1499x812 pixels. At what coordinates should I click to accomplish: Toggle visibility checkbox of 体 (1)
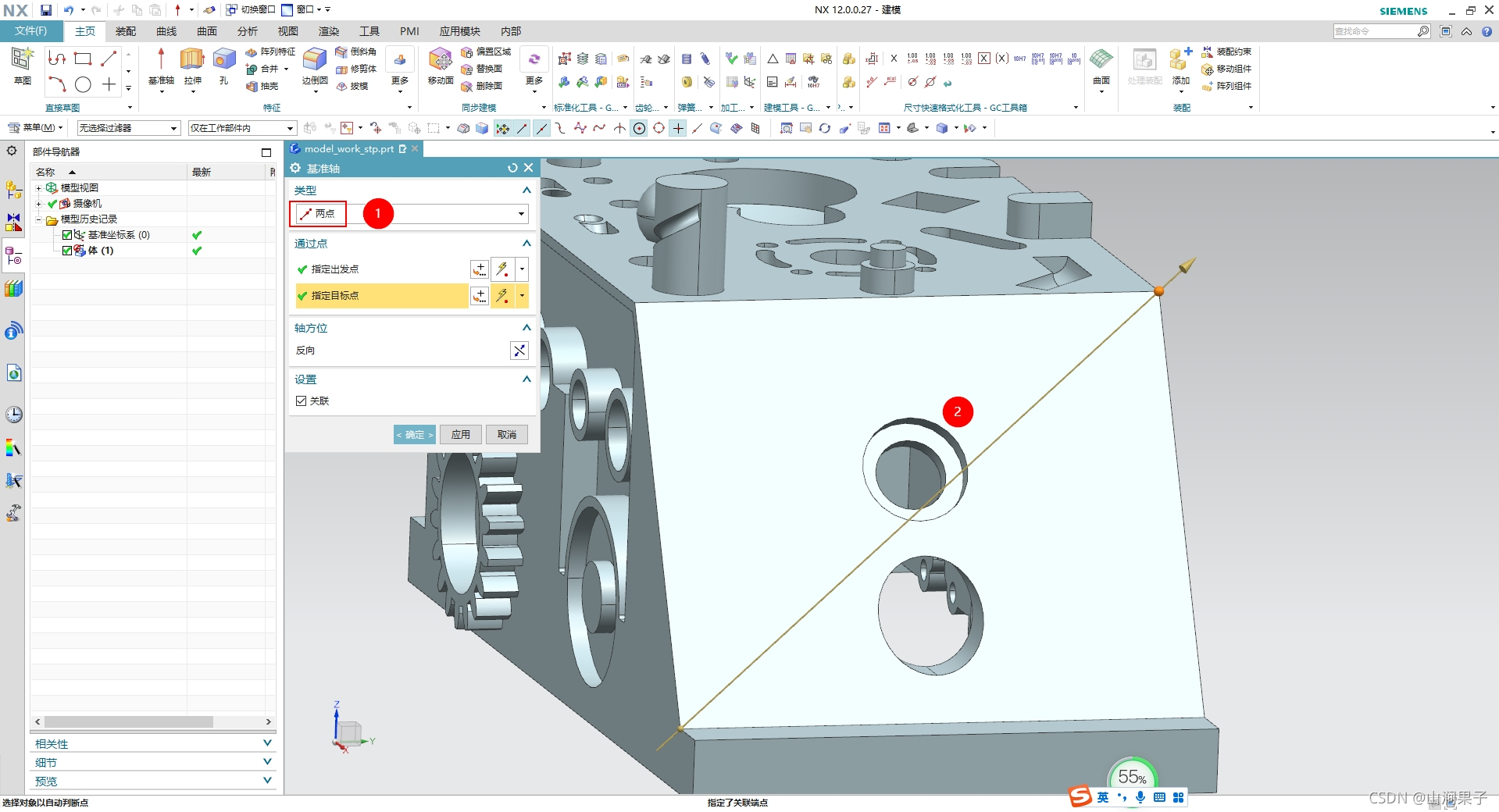pyautogui.click(x=67, y=251)
